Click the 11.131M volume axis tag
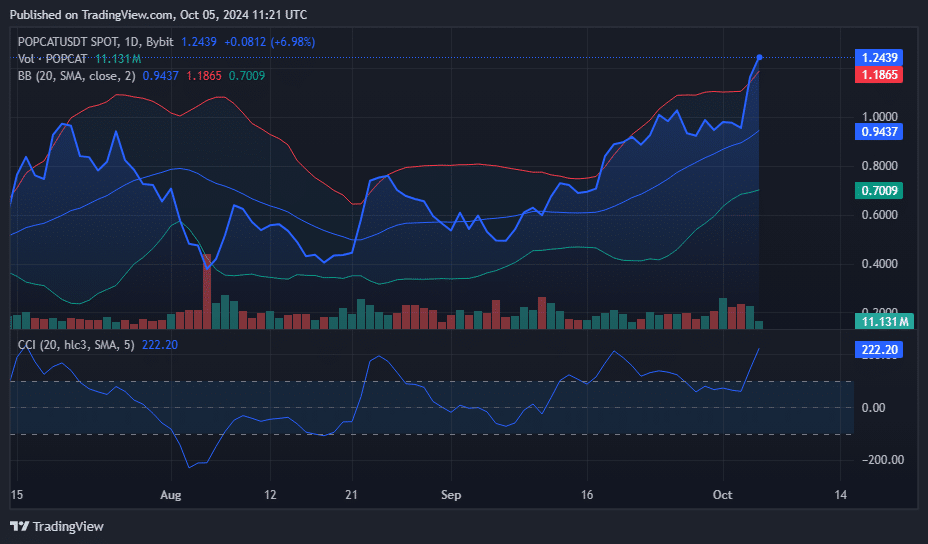928x544 pixels. (x=885, y=321)
